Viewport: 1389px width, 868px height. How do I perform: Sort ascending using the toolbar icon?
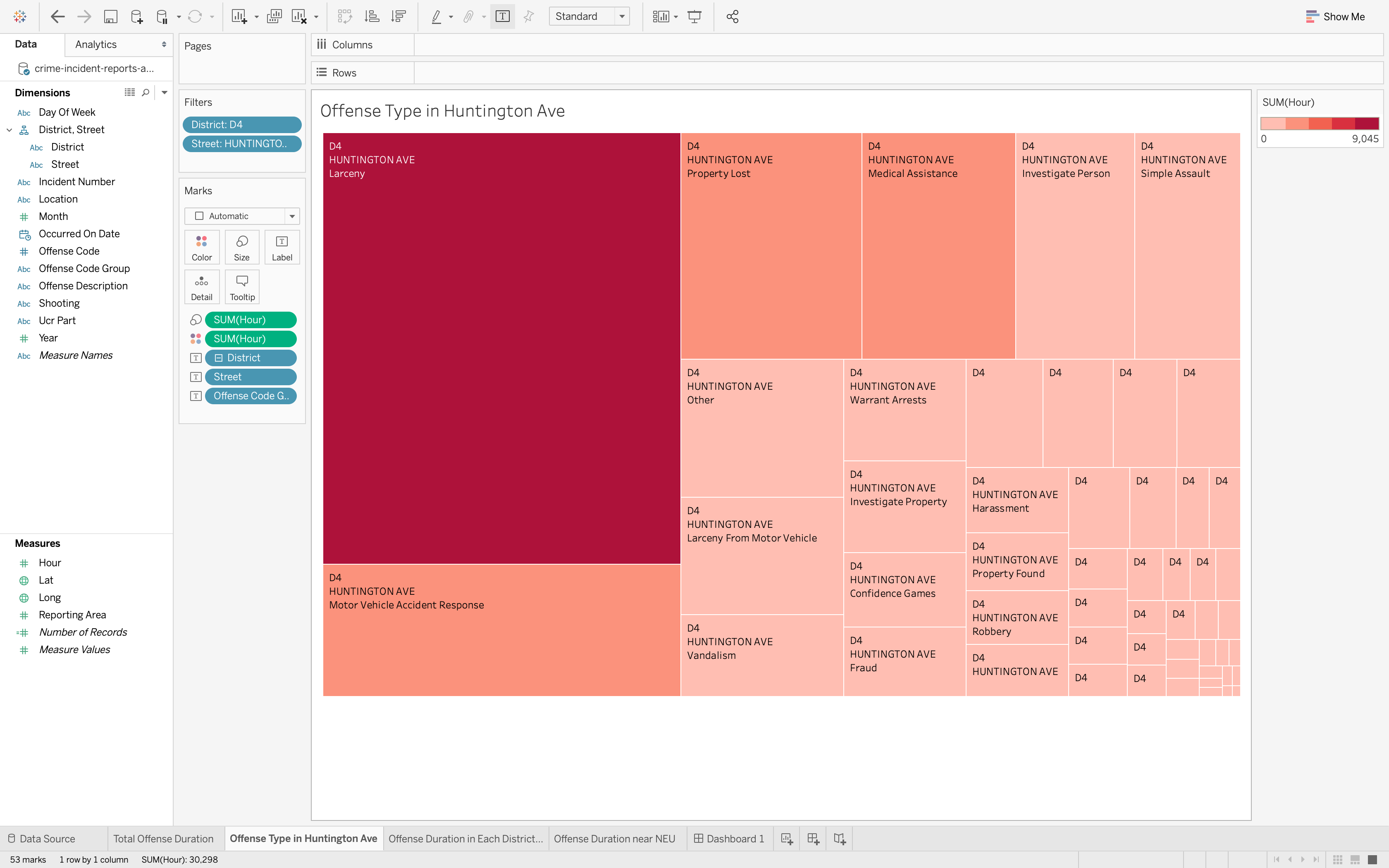pyautogui.click(x=372, y=17)
